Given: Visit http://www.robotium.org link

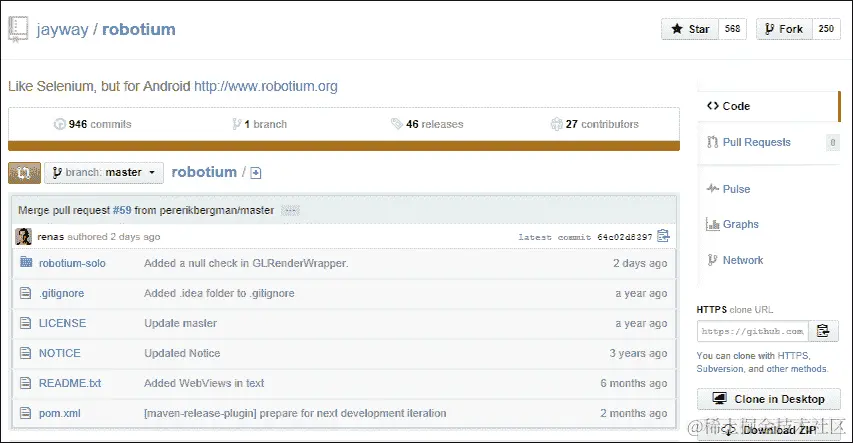Looking at the screenshot, I should point(266,87).
